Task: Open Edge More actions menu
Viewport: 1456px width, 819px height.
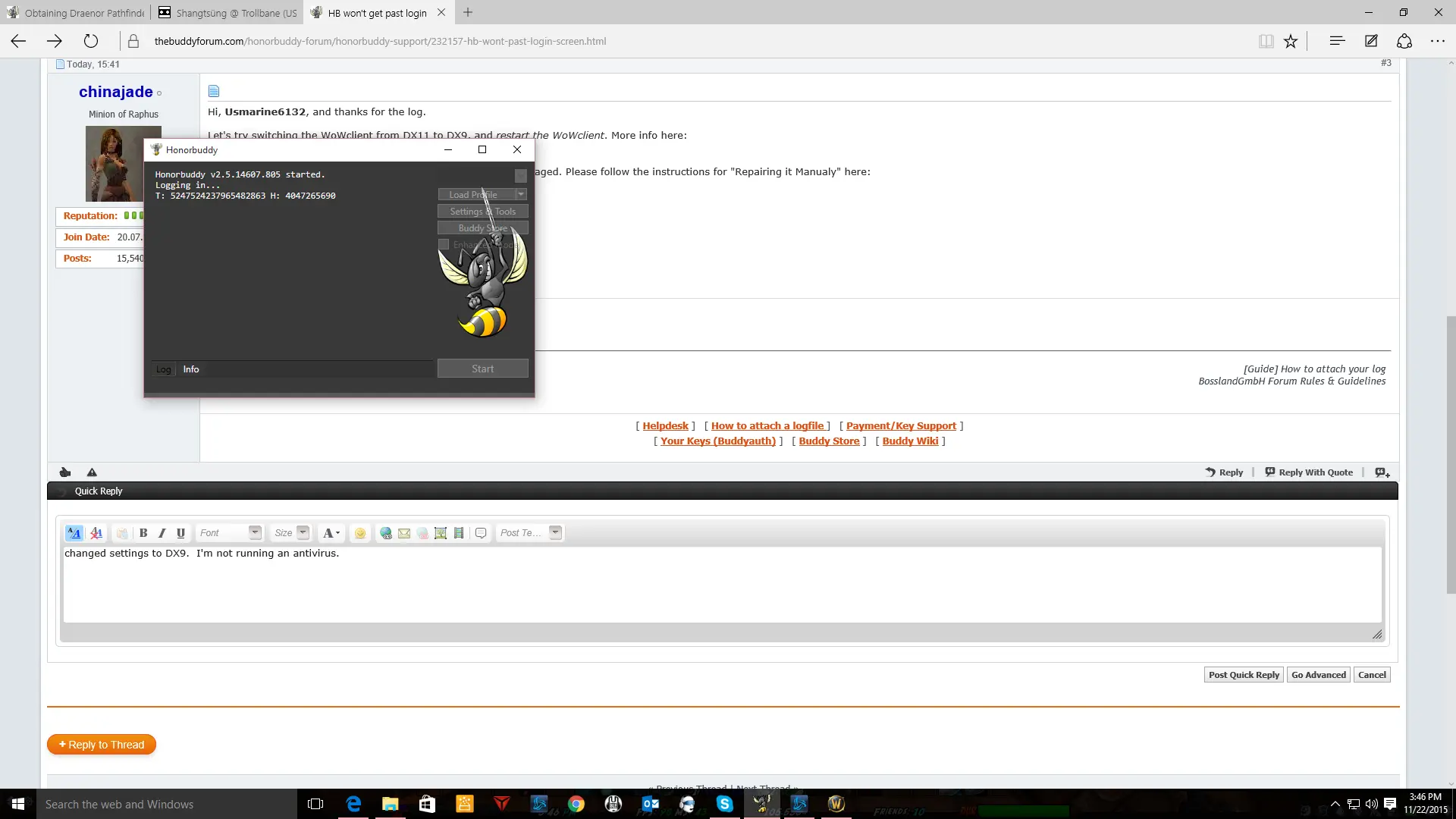Action: pos(1438,41)
